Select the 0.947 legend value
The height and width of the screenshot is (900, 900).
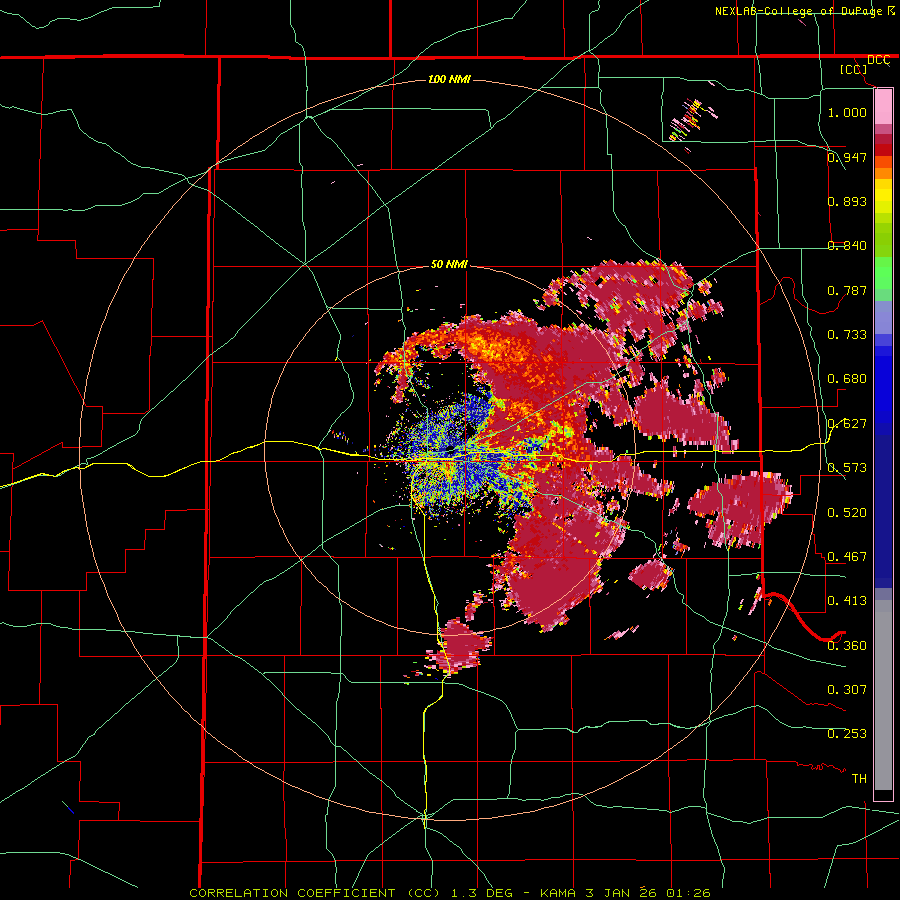click(x=847, y=157)
